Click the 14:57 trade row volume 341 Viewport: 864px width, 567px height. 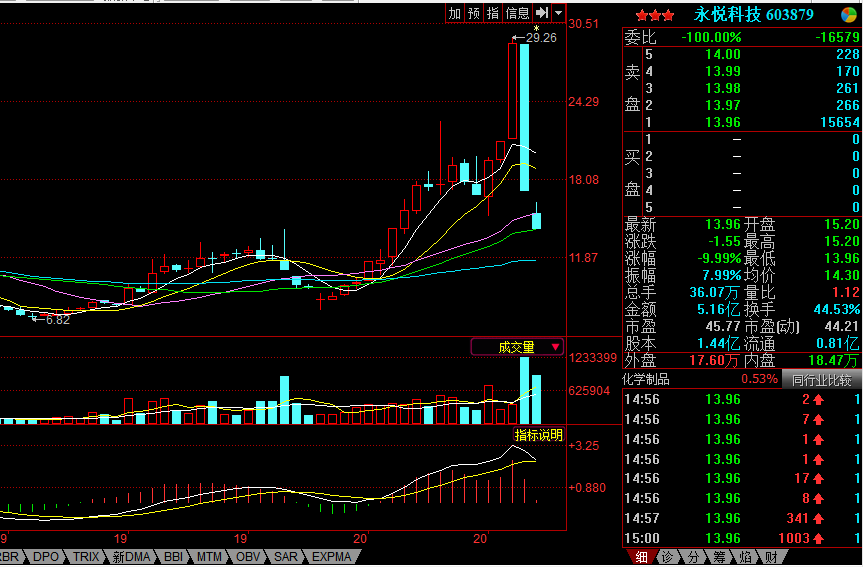coord(797,519)
